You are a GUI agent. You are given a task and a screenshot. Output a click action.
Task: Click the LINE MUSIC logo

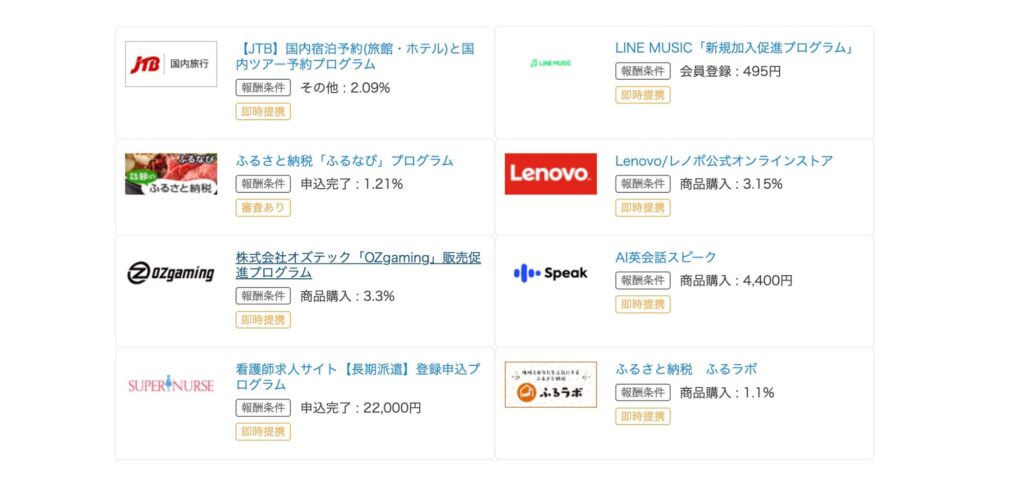click(550, 63)
